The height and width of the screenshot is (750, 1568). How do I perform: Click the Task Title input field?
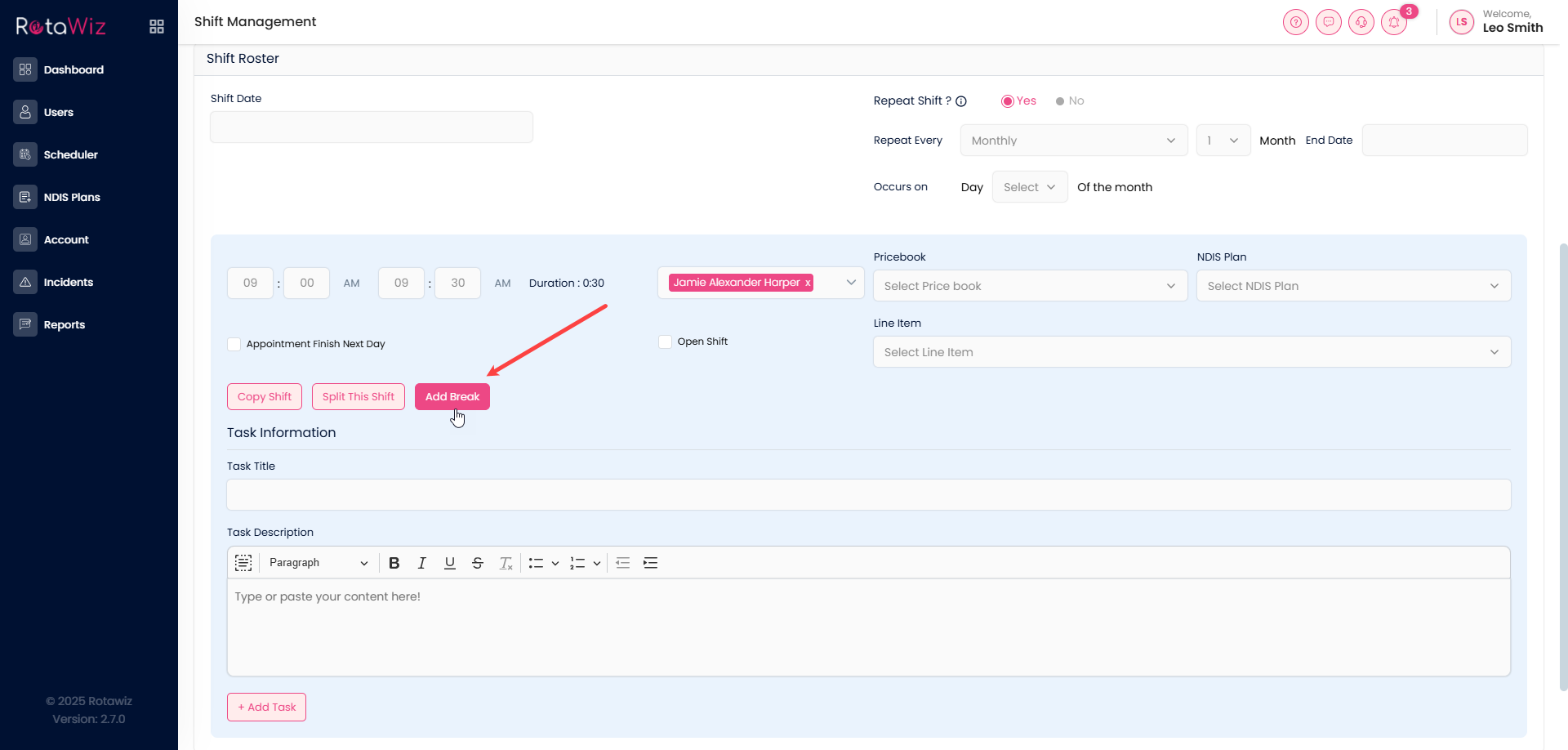click(x=868, y=495)
